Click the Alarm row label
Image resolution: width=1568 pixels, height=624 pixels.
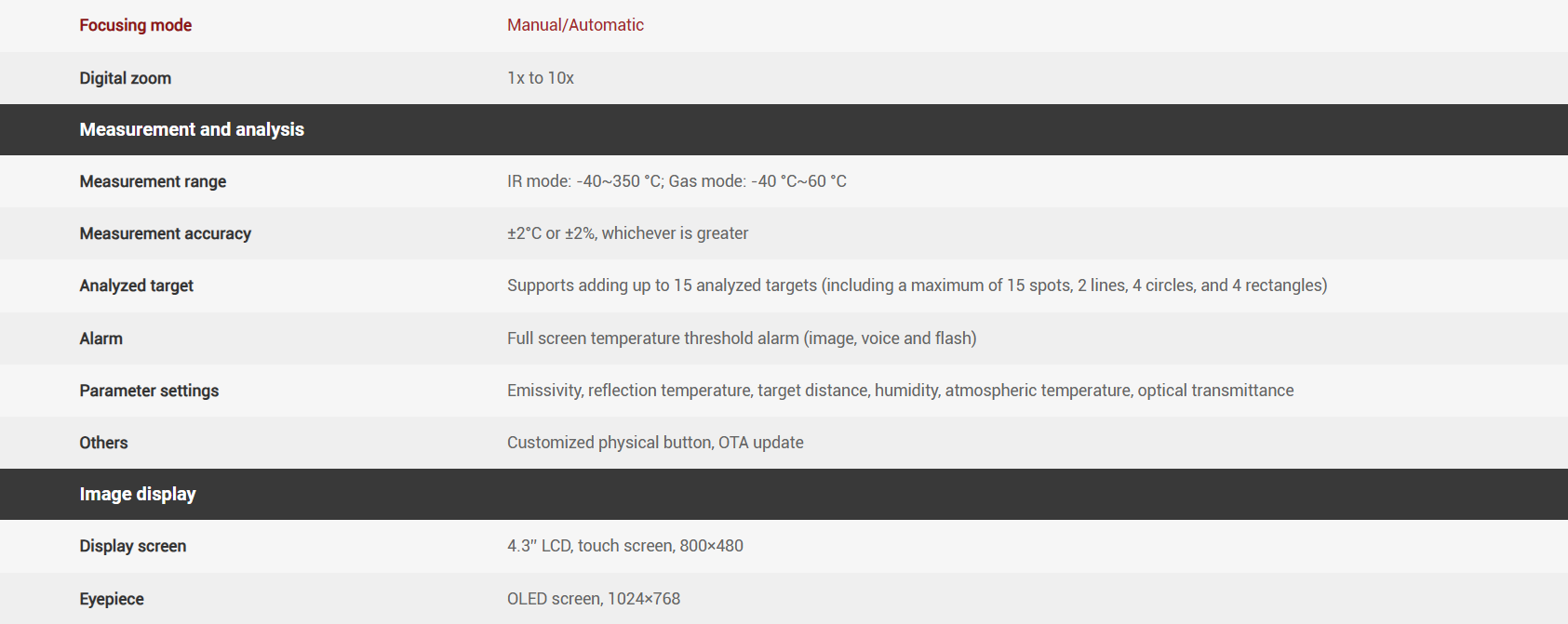(x=101, y=339)
